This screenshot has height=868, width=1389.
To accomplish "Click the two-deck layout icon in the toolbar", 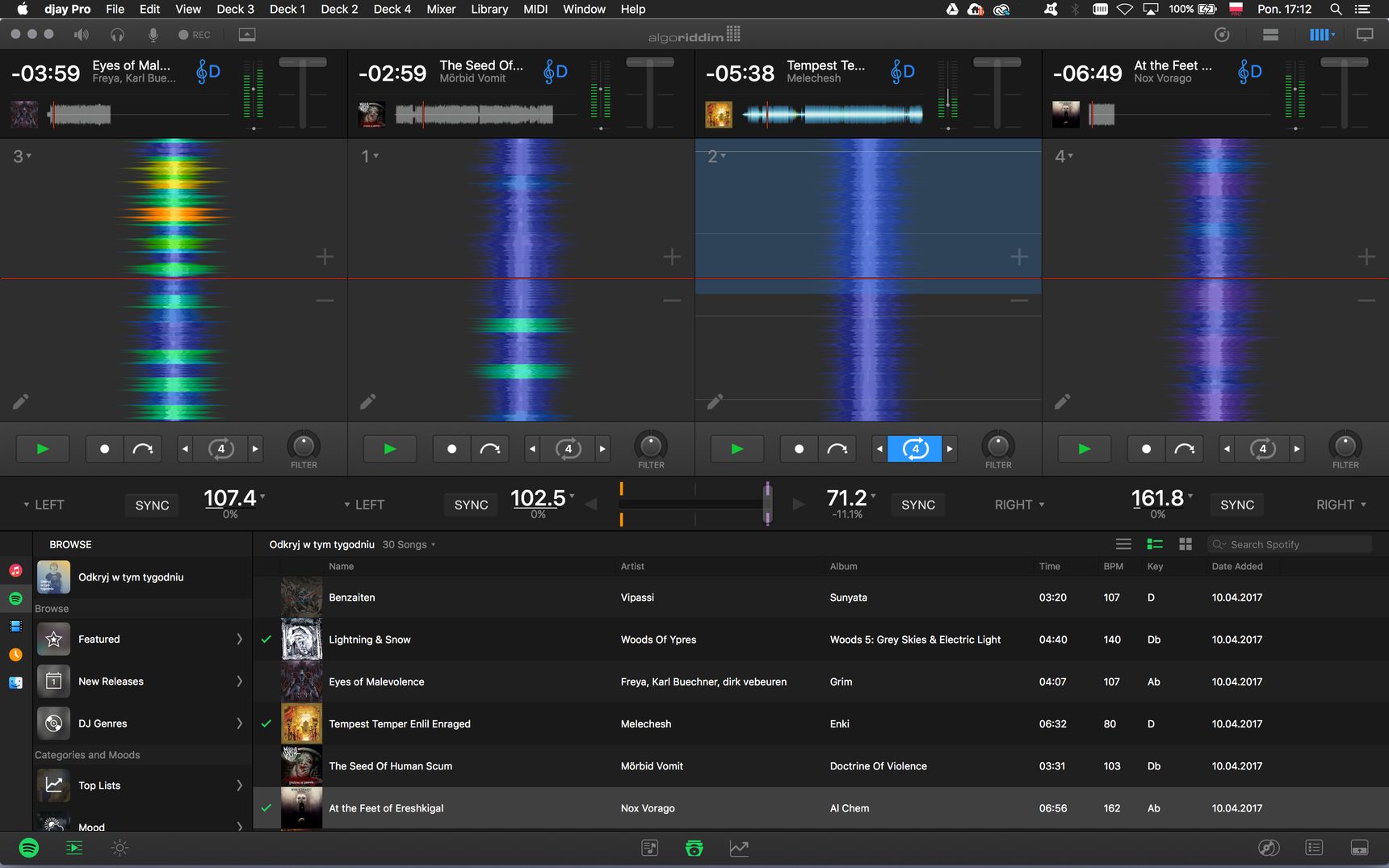I will [1270, 35].
